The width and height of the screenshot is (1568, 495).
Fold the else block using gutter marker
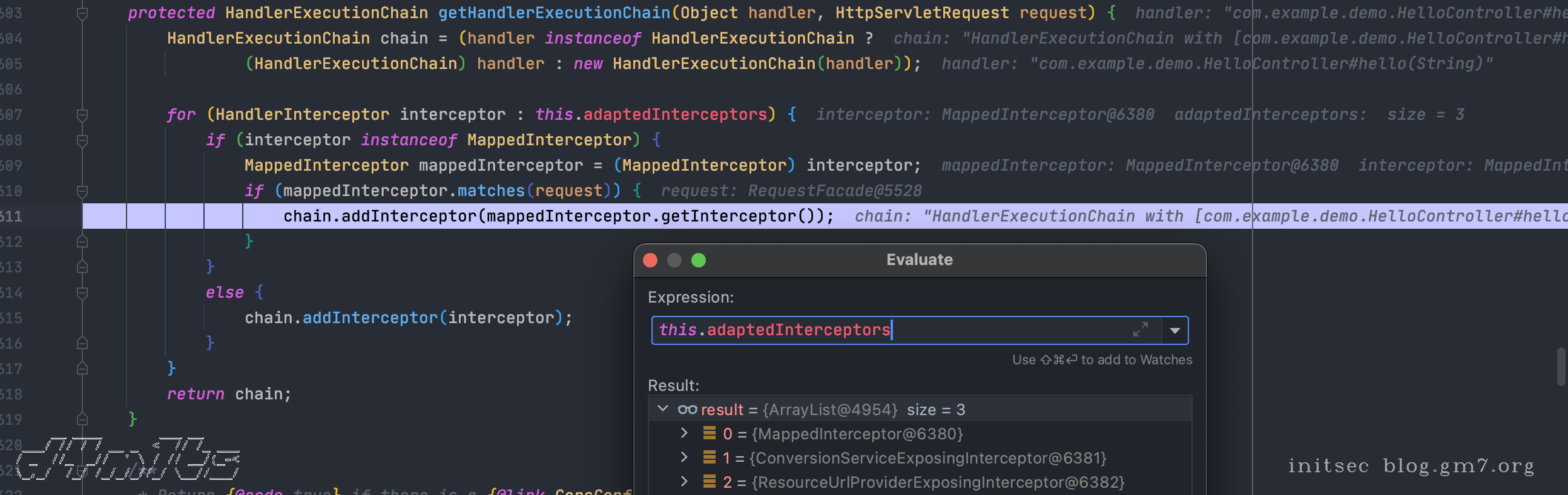click(82, 293)
